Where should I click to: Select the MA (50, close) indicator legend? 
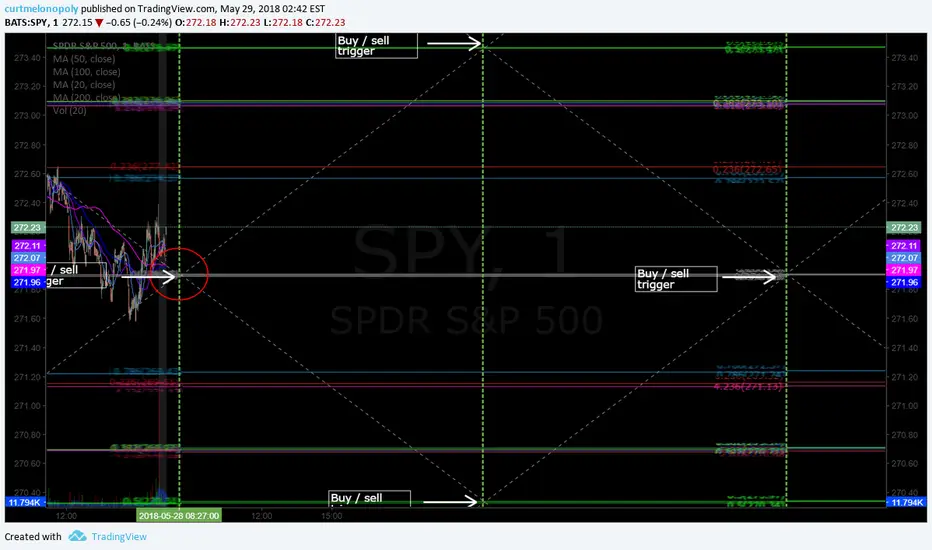point(84,59)
